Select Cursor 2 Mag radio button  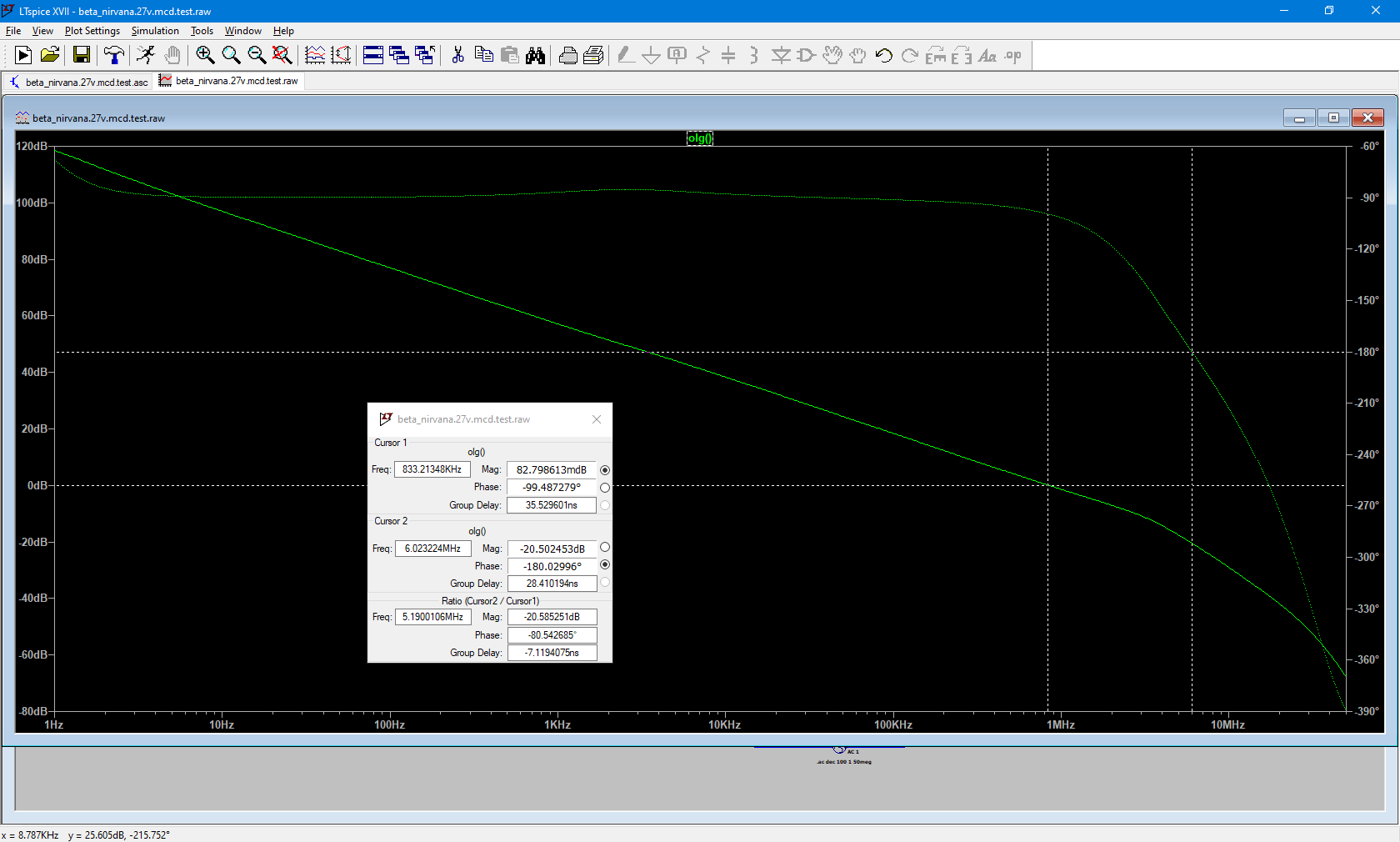pyautogui.click(x=605, y=548)
